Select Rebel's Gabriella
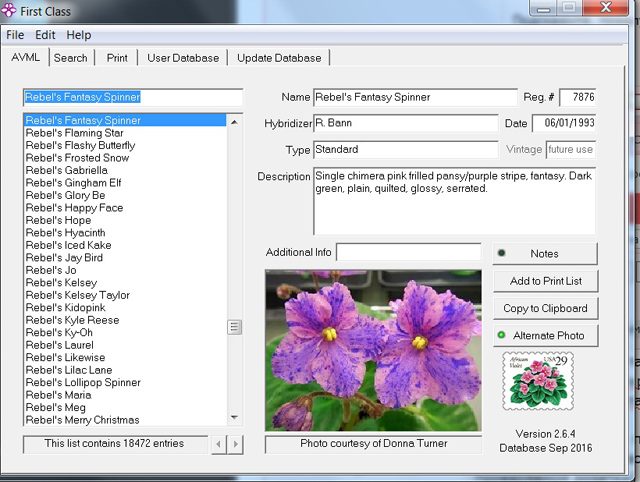Image resolution: width=640 pixels, height=482 pixels. coord(125,170)
